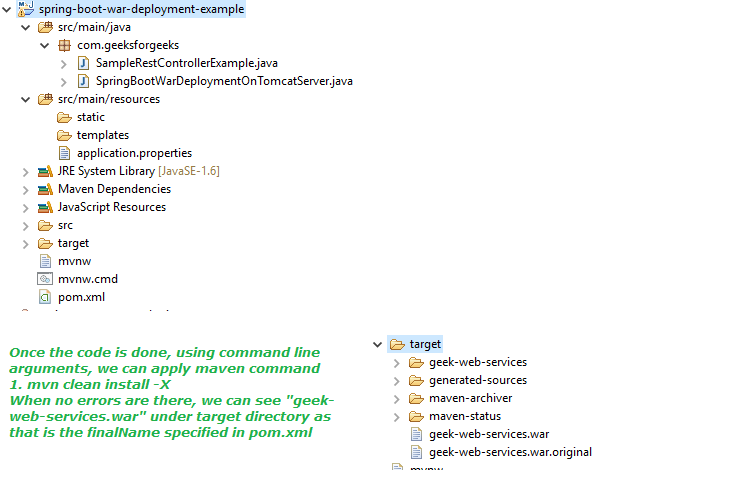Select JRE System Library [JavaSE-1.6] label
The image size is (750, 501).
139,171
